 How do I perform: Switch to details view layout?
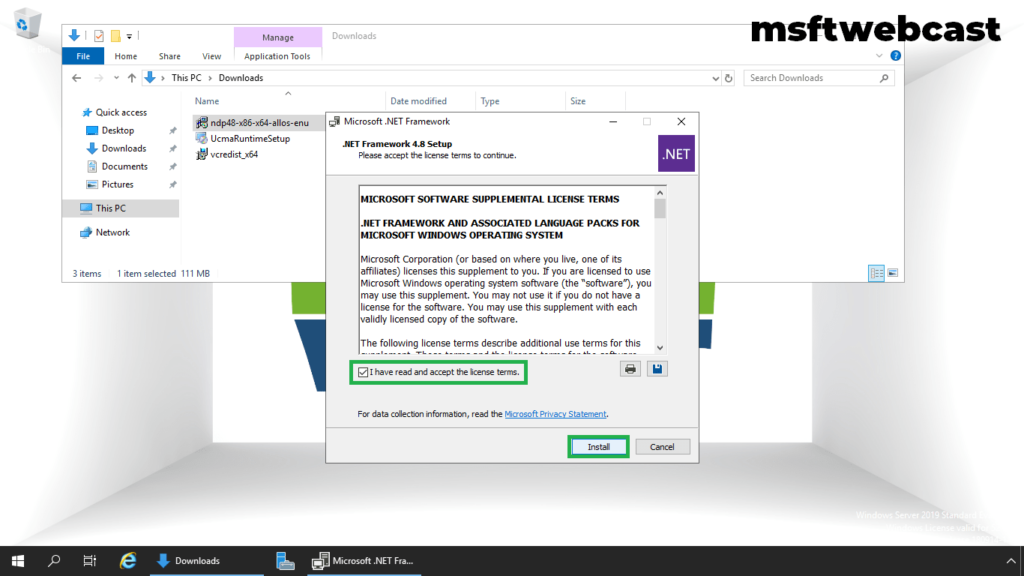click(876, 273)
